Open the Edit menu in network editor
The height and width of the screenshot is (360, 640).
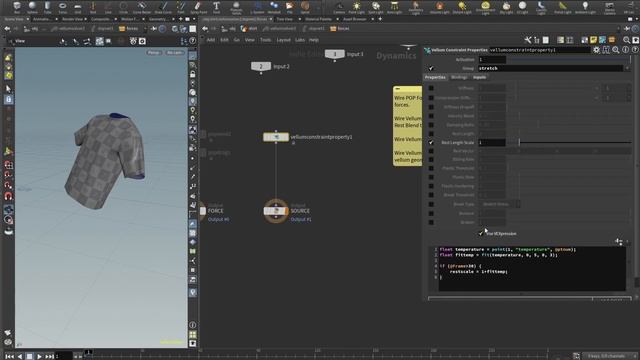pyautogui.click(x=224, y=40)
